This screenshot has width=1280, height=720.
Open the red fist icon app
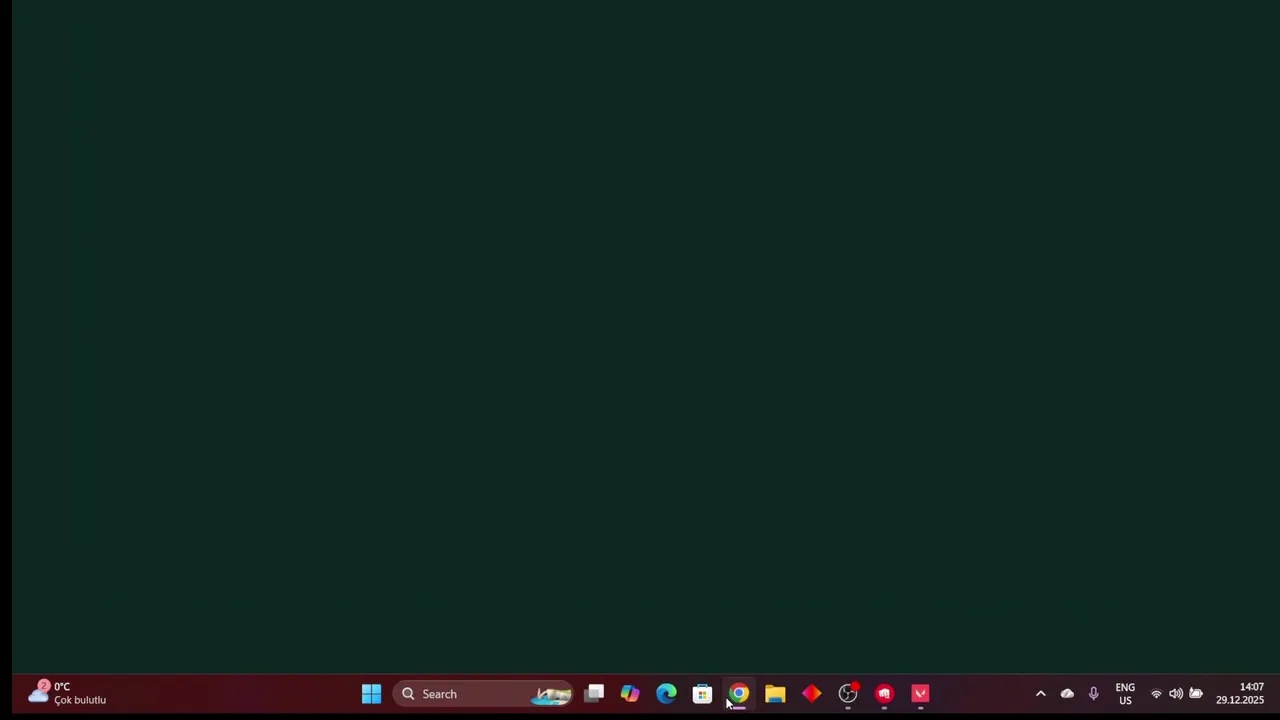[884, 694]
